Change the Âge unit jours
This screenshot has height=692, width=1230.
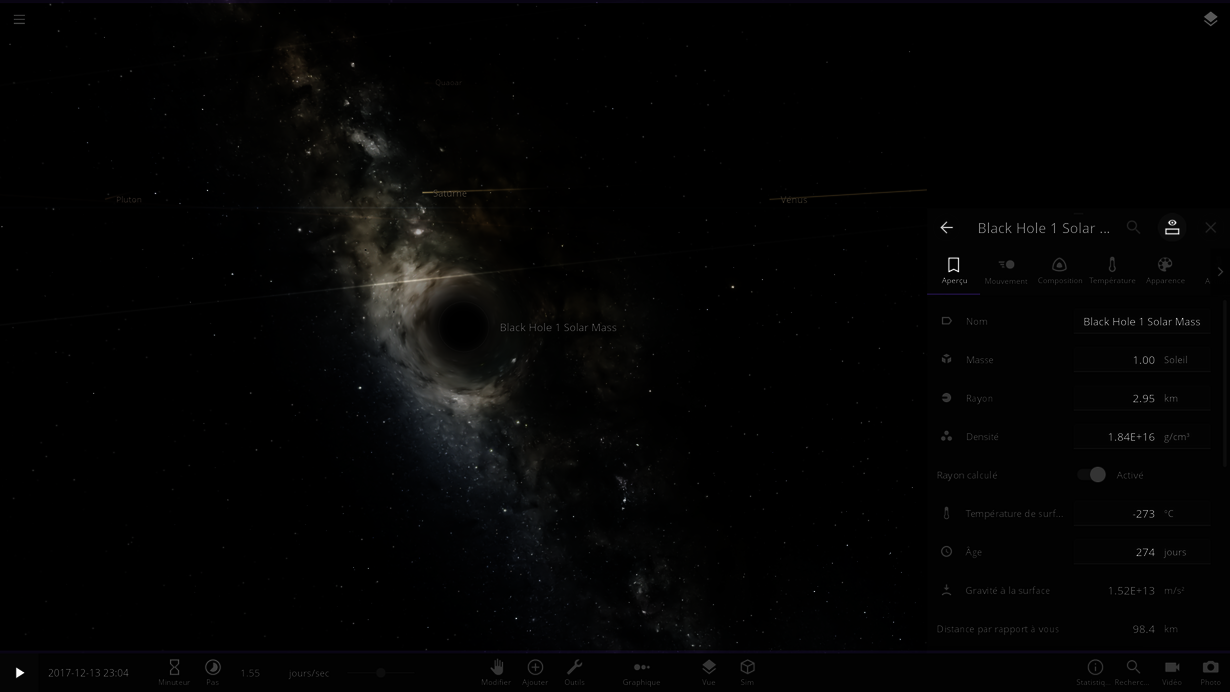(1175, 552)
